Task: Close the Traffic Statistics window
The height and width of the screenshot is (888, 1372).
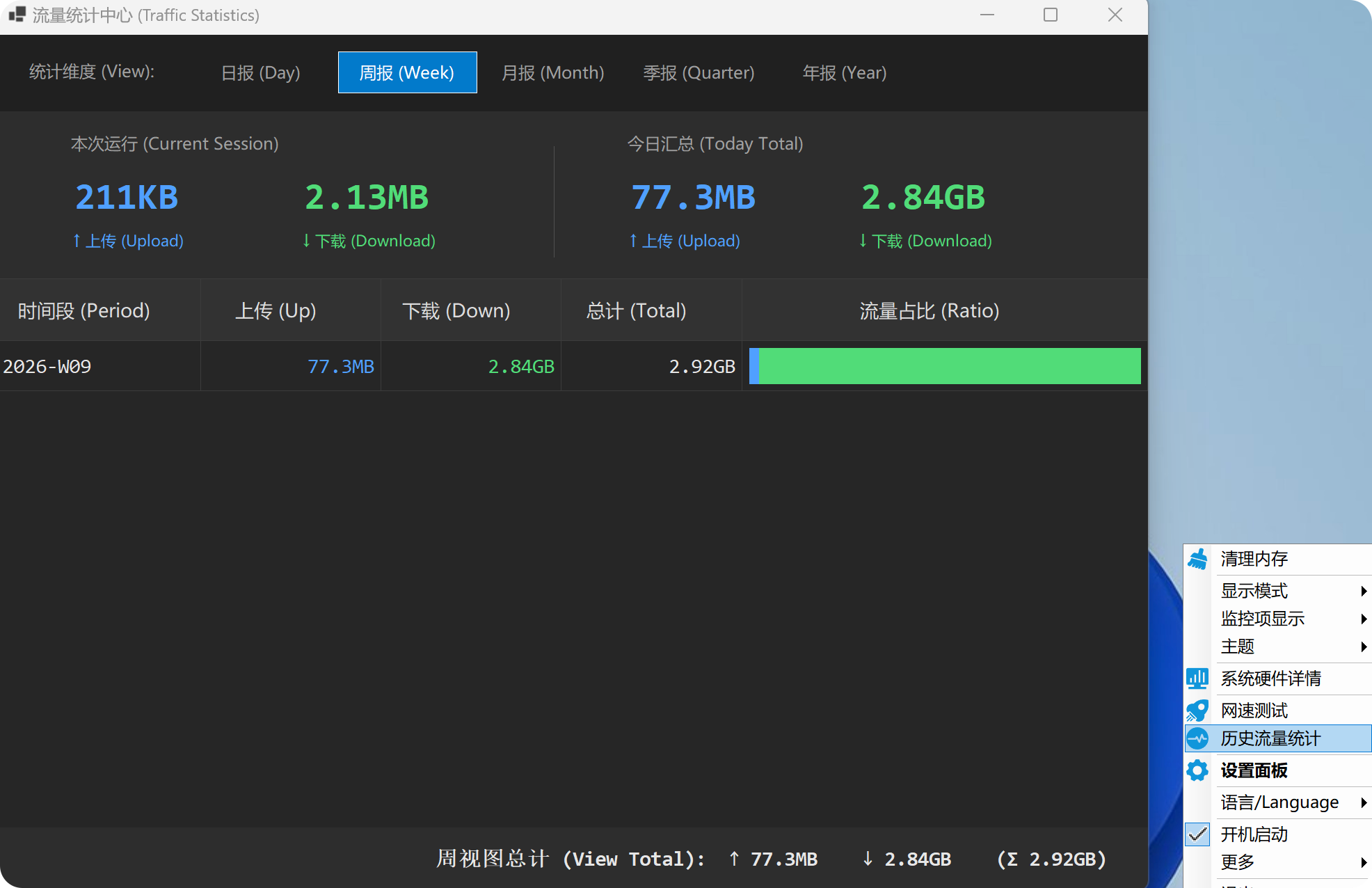Action: pos(1115,15)
